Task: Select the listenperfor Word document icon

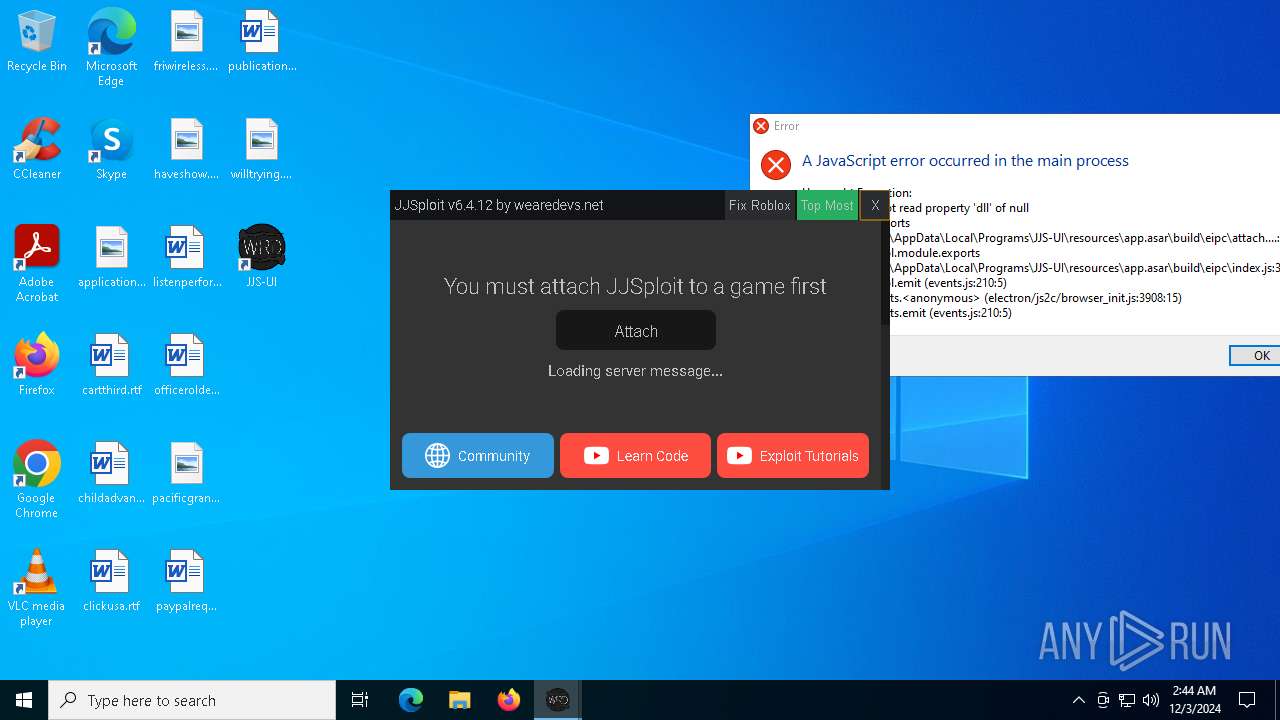Action: 186,258
